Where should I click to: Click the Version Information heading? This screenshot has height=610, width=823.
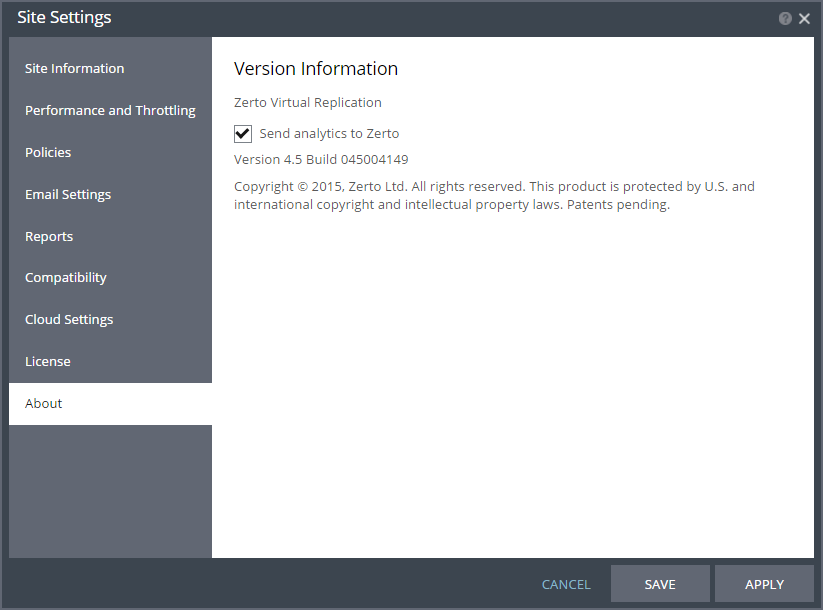pyautogui.click(x=316, y=69)
